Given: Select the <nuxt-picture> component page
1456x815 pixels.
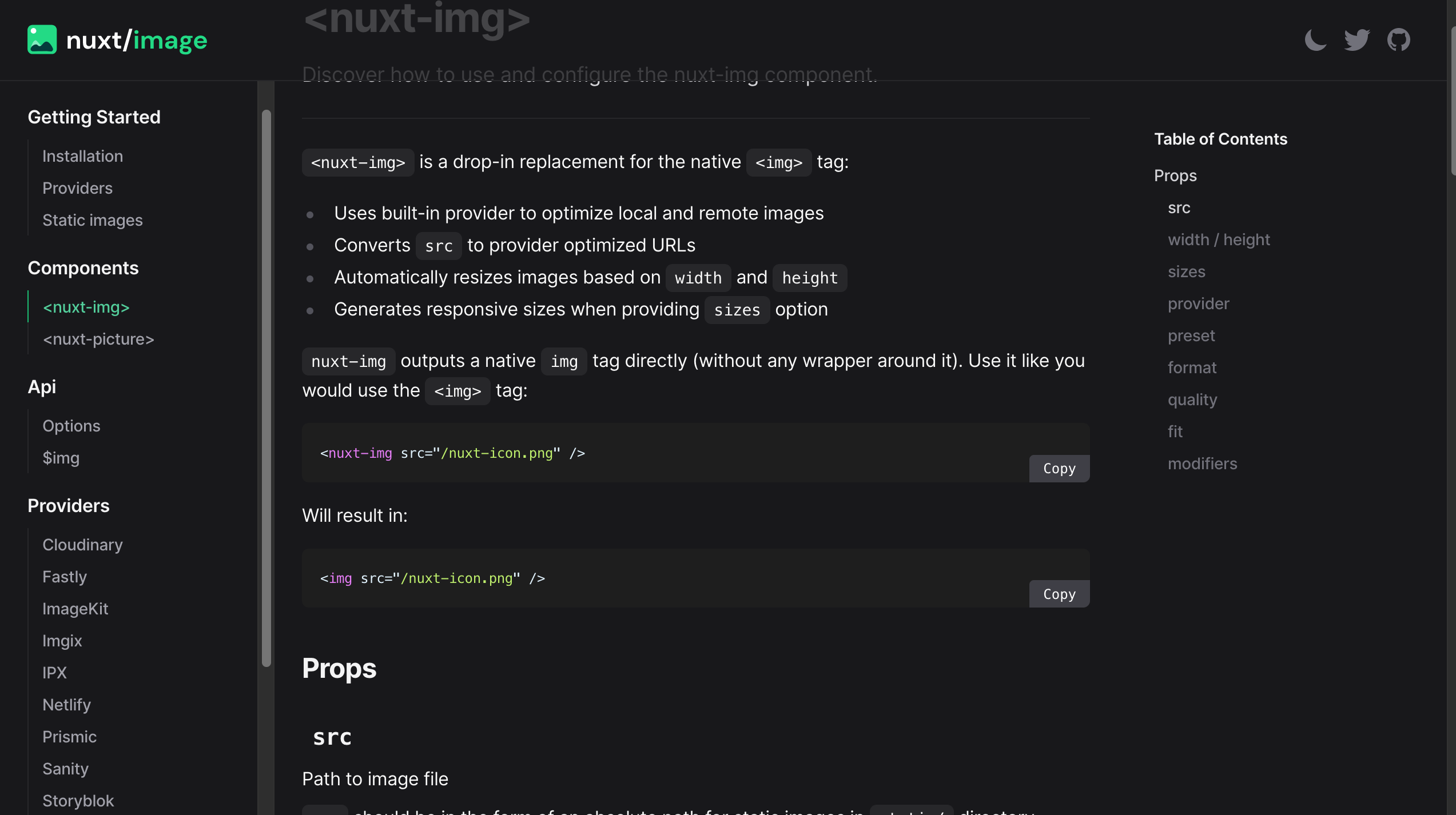Looking at the screenshot, I should [98, 339].
